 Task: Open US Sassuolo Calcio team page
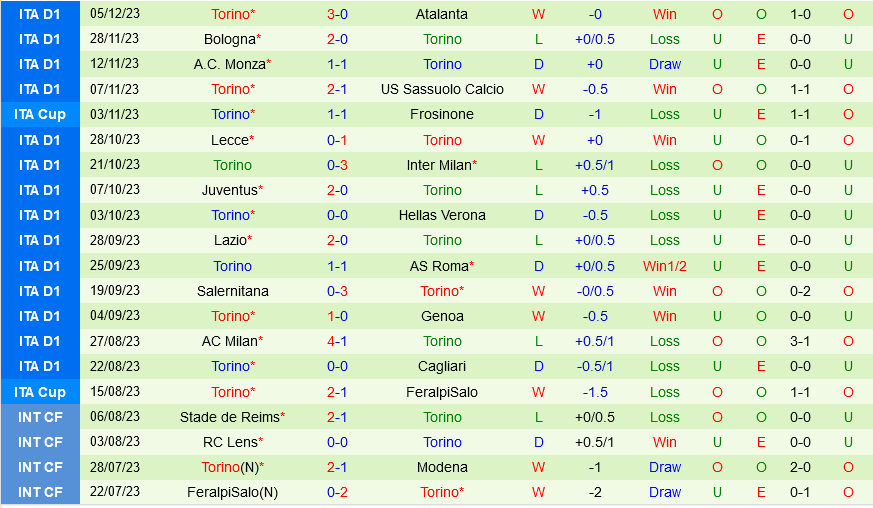click(x=442, y=89)
